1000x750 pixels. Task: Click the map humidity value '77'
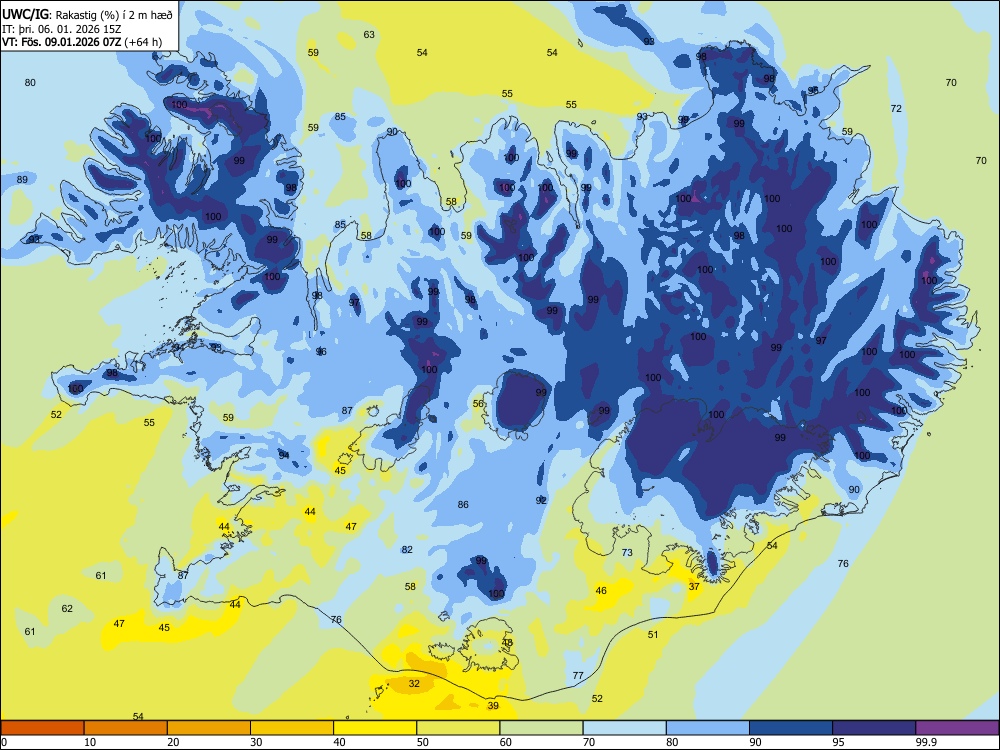tap(578, 675)
